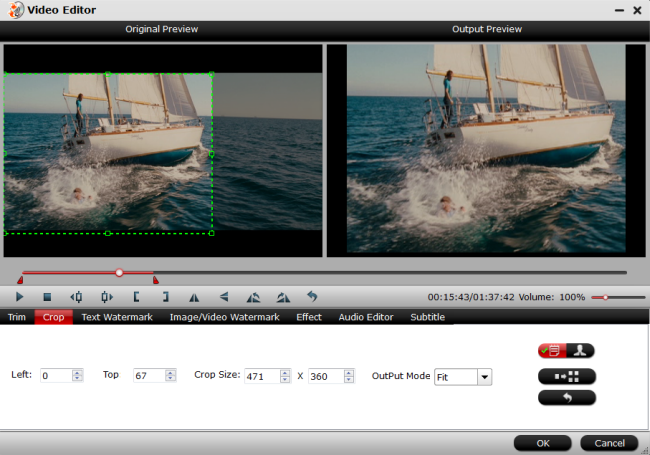650x455 pixels.
Task: Minimize the Video Editor window
Action: [619, 10]
